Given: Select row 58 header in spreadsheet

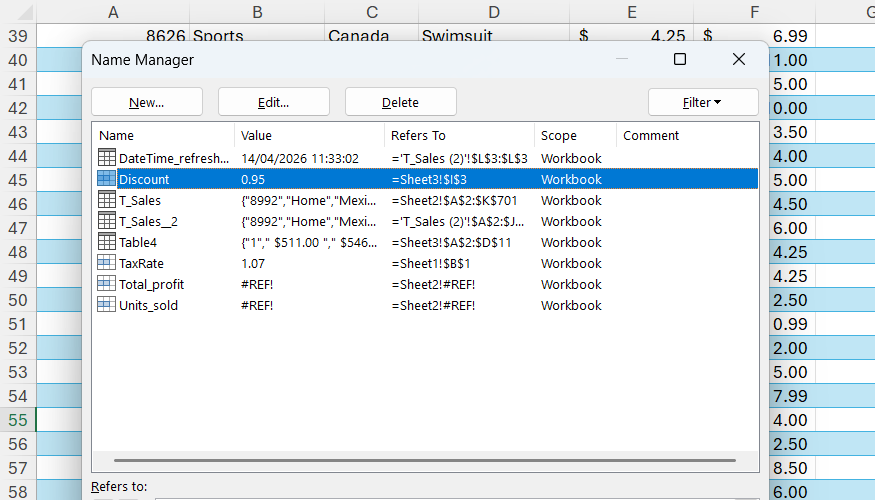Looking at the screenshot, I should [18, 492].
